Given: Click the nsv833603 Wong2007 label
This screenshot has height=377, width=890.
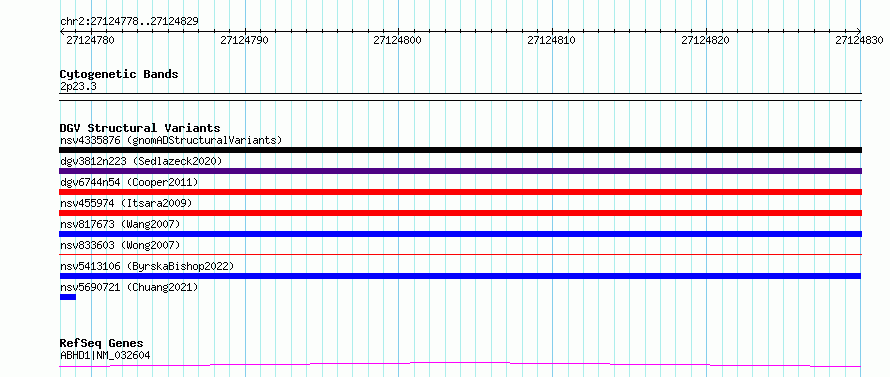Looking at the screenshot, I should pyautogui.click(x=120, y=245).
